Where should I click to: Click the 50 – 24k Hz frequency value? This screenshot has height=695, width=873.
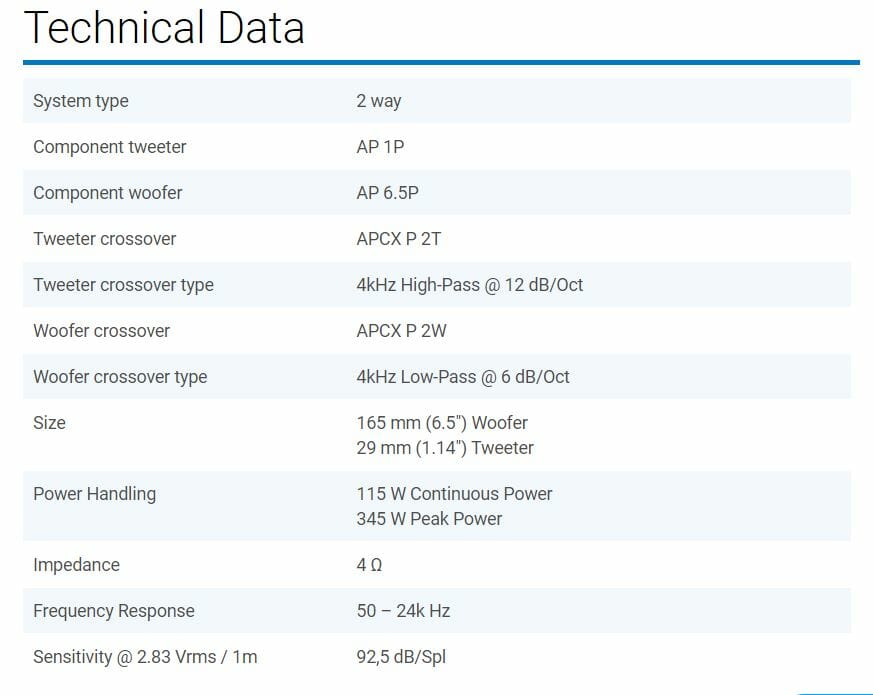[x=403, y=611]
